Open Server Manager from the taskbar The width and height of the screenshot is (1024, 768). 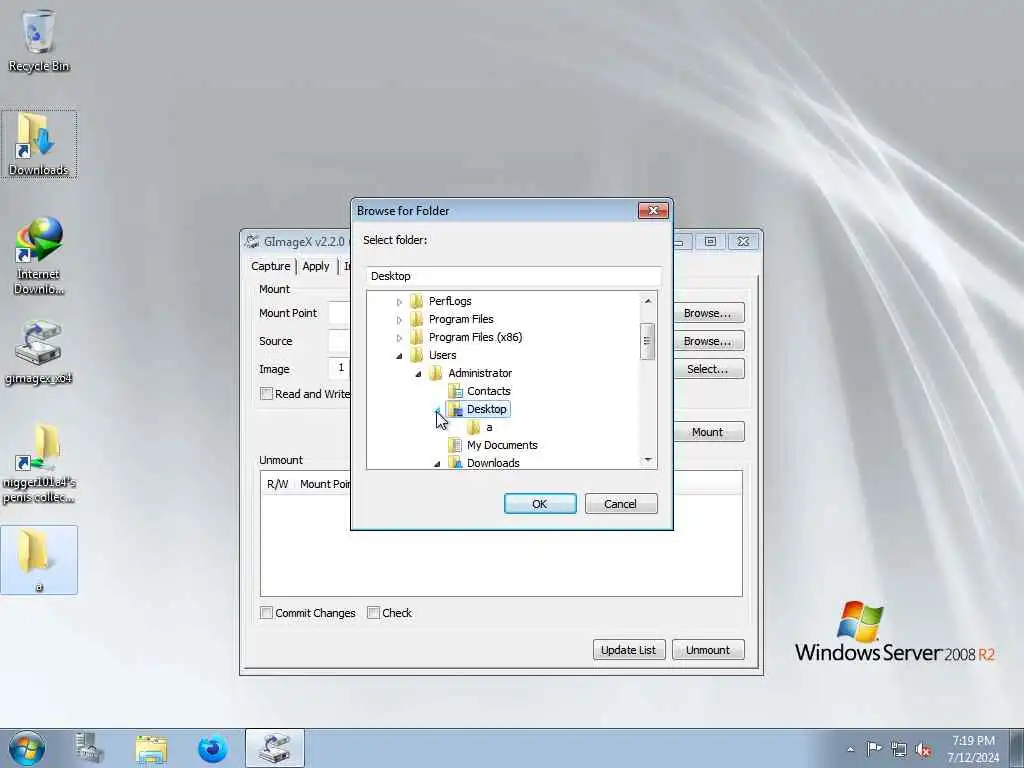click(89, 748)
